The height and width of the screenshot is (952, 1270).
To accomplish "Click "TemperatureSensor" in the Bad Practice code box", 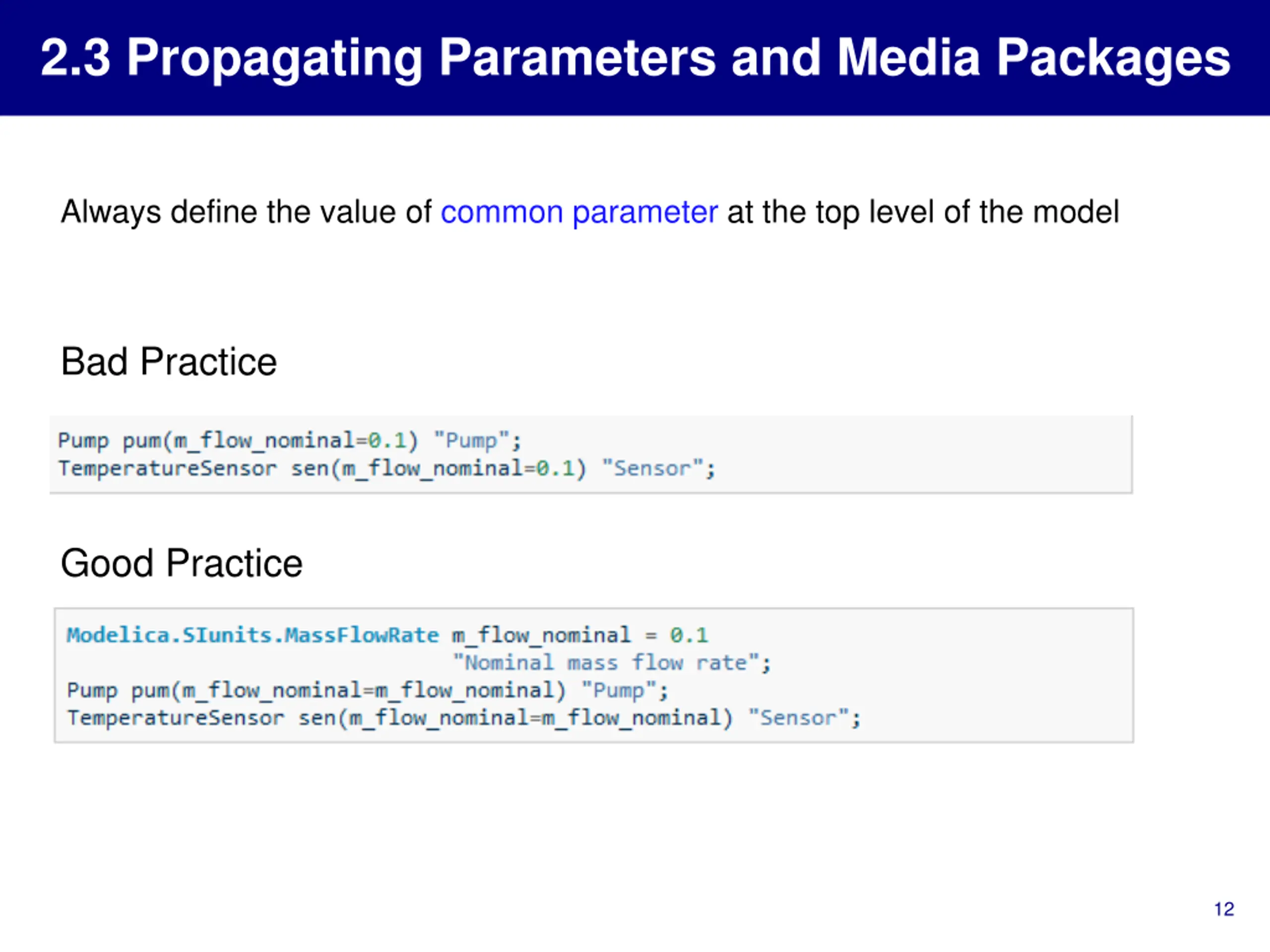I will [x=167, y=469].
